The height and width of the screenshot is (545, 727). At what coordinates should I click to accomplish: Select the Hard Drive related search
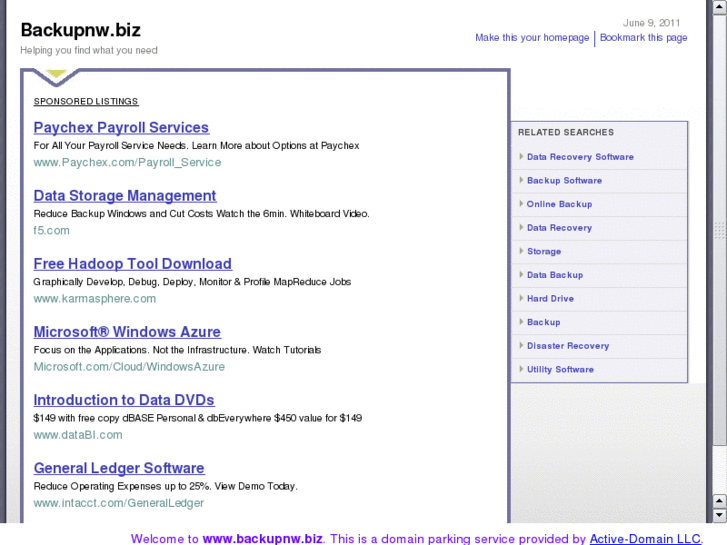550,299
